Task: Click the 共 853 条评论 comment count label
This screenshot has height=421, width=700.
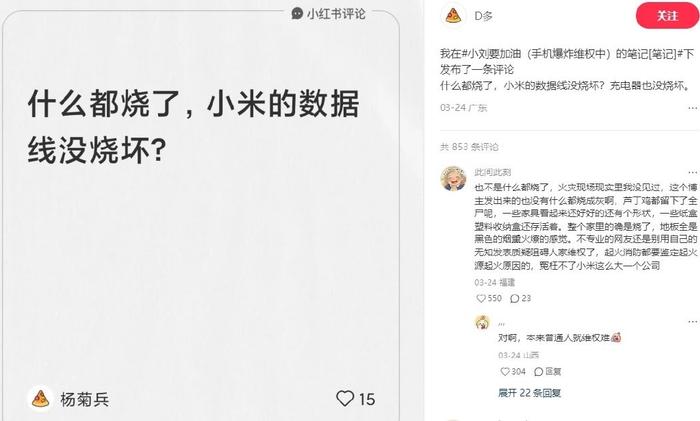Action: [469, 147]
